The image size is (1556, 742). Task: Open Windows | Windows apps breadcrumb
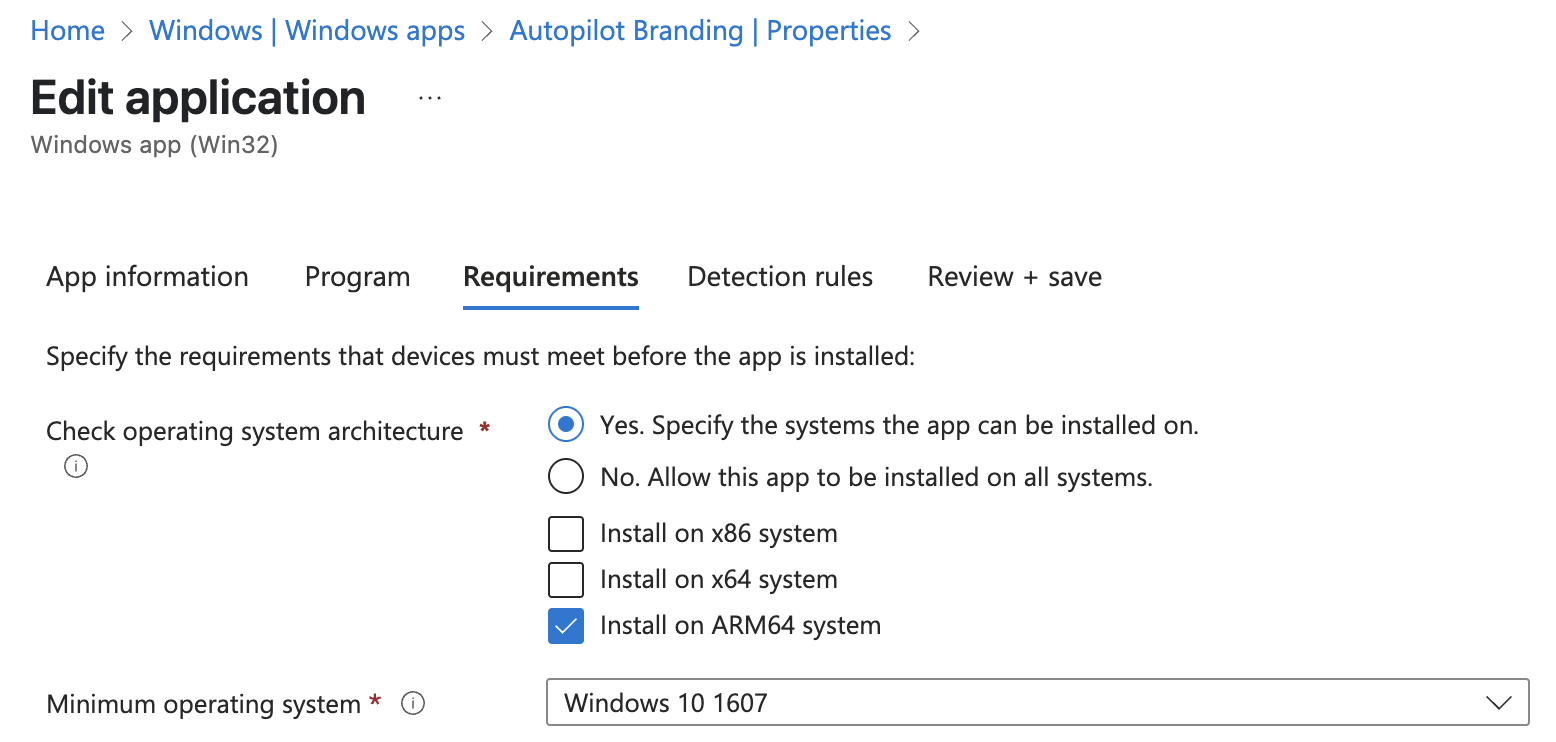coord(307,31)
